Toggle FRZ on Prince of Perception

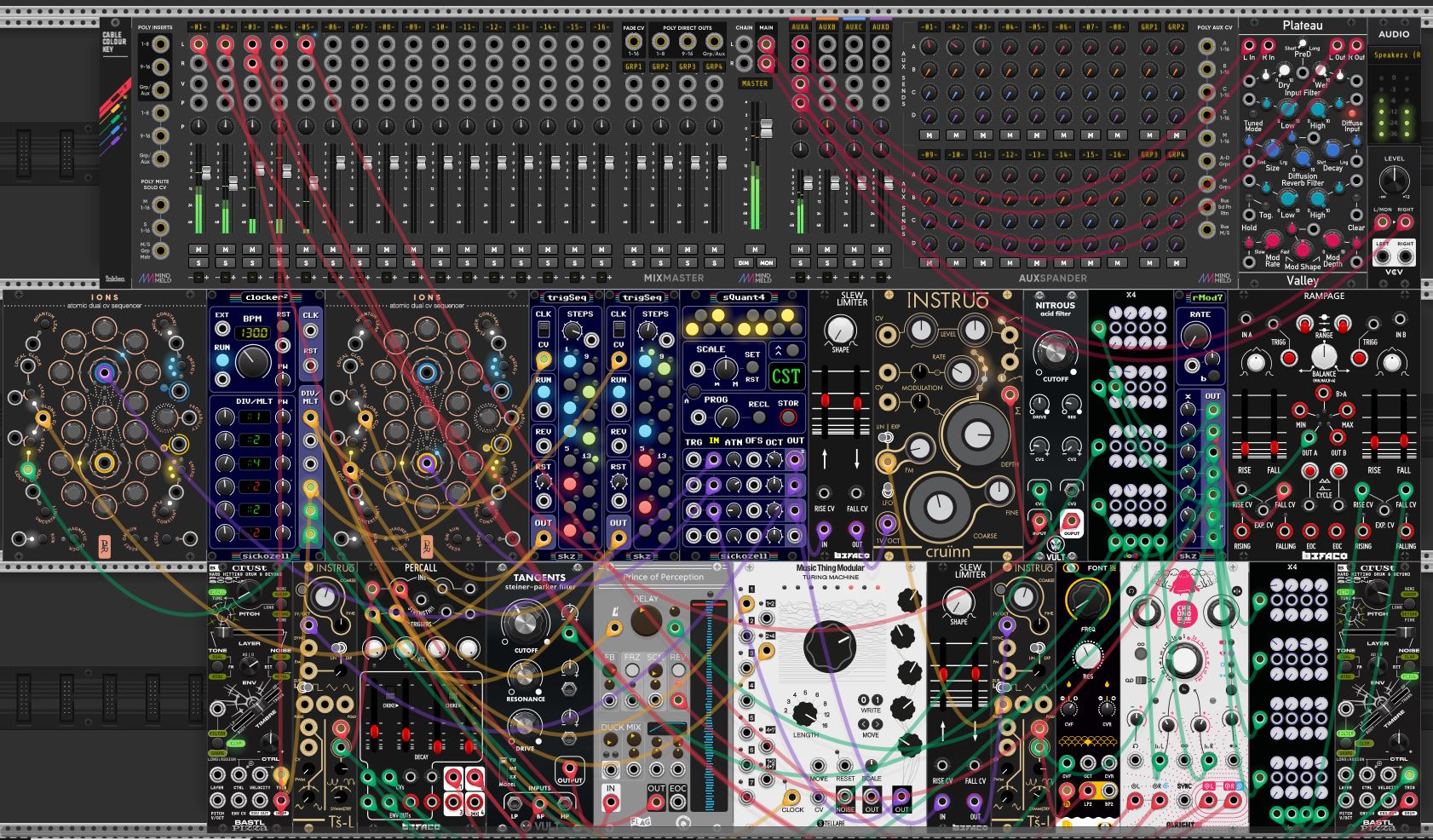pos(632,671)
